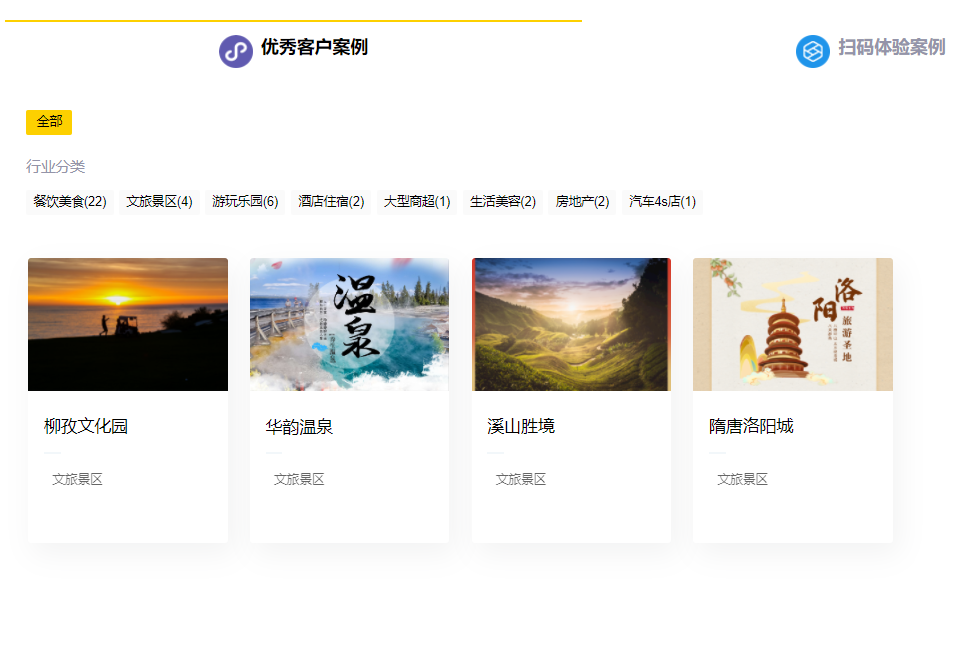Select the 游玩乐园(6) industry filter

click(x=243, y=200)
